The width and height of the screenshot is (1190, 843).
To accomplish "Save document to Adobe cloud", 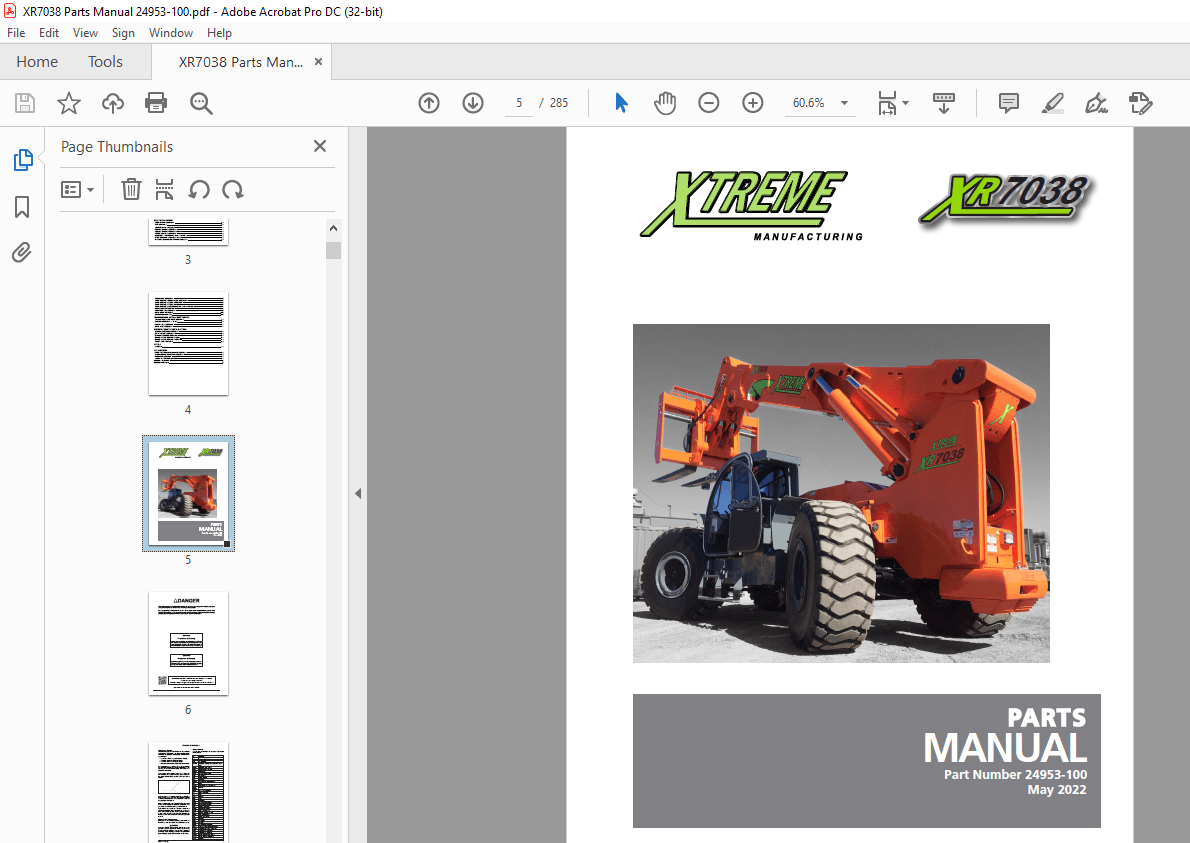I will [112, 103].
